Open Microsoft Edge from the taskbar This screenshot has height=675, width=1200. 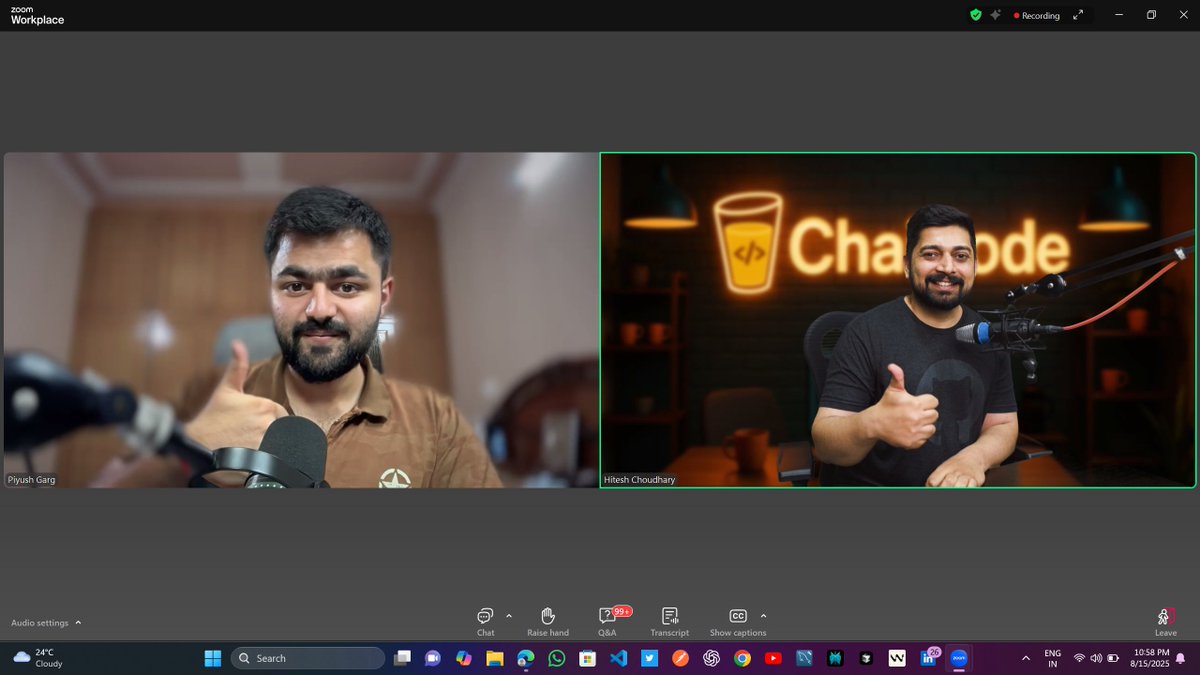point(525,658)
